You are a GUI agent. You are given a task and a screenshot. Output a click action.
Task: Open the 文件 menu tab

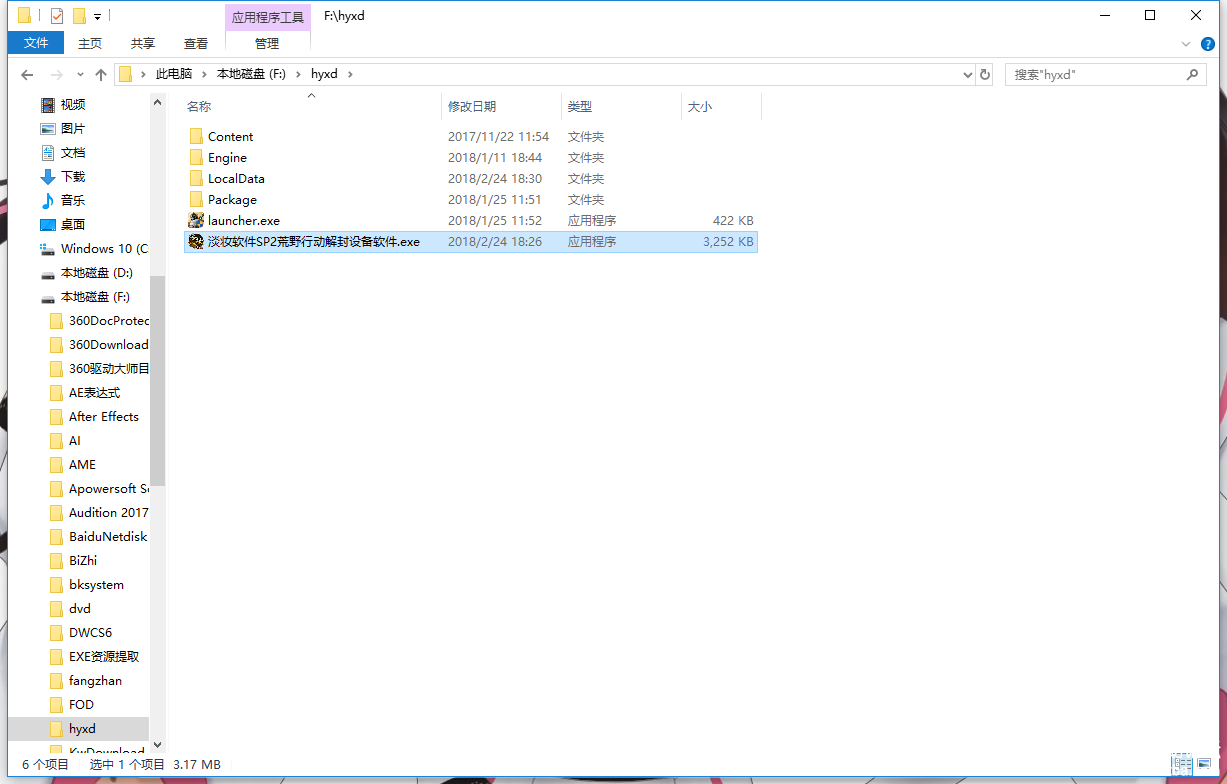[36, 43]
